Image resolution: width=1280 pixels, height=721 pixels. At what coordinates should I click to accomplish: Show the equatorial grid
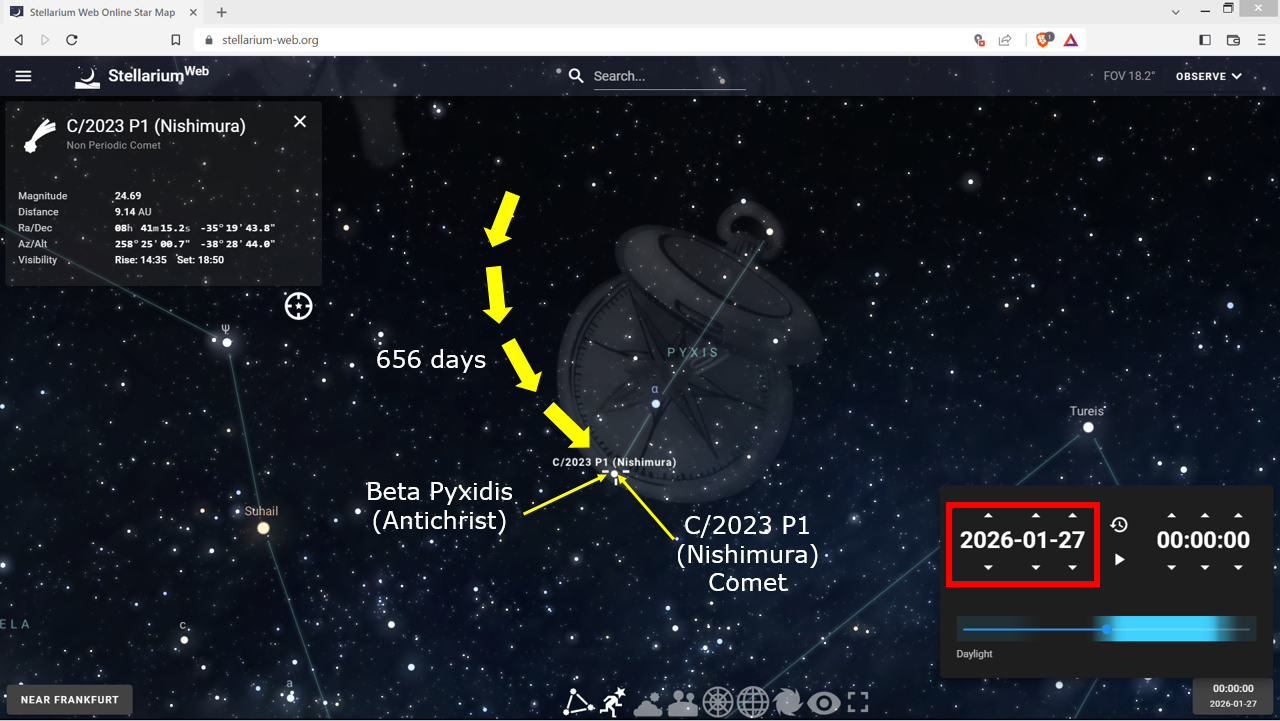[x=753, y=702]
